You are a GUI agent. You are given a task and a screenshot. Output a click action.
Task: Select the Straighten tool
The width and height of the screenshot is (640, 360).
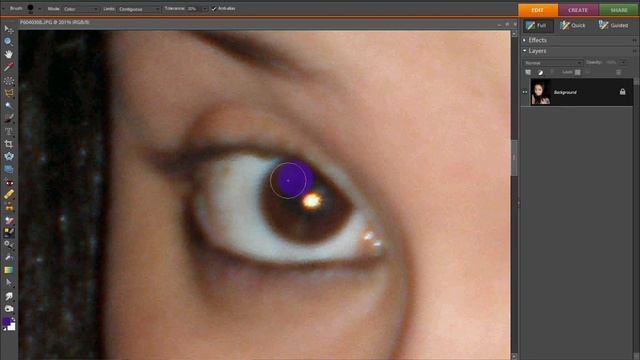(9, 169)
